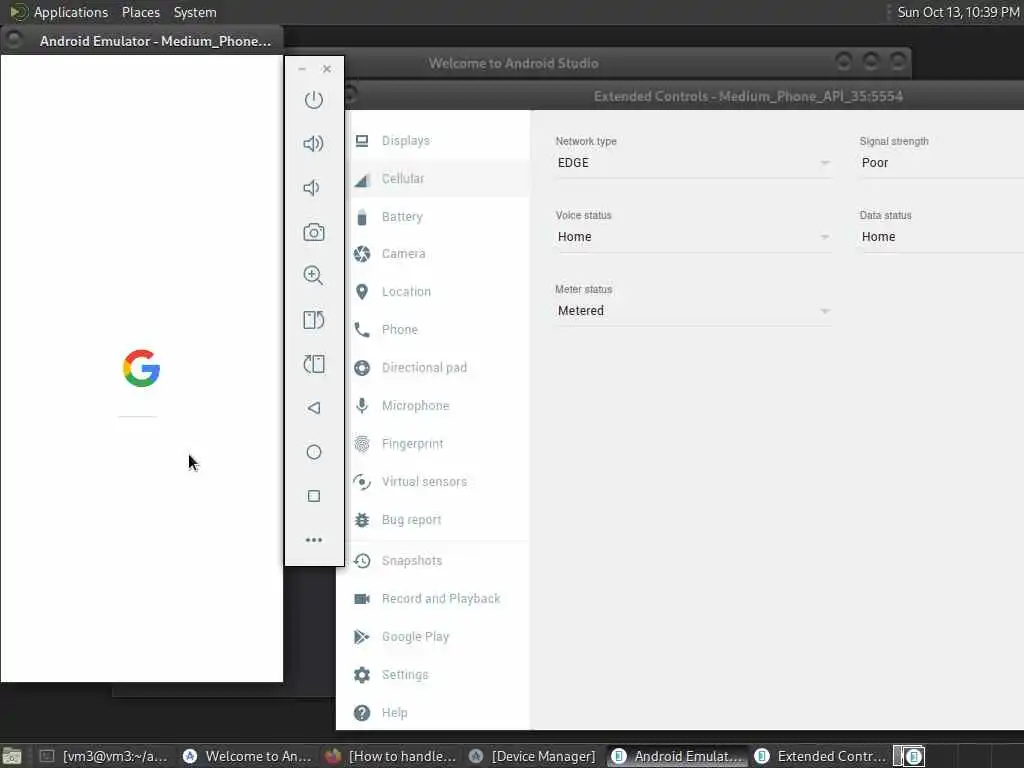Click the Google logo on emulator screen

coord(141,368)
